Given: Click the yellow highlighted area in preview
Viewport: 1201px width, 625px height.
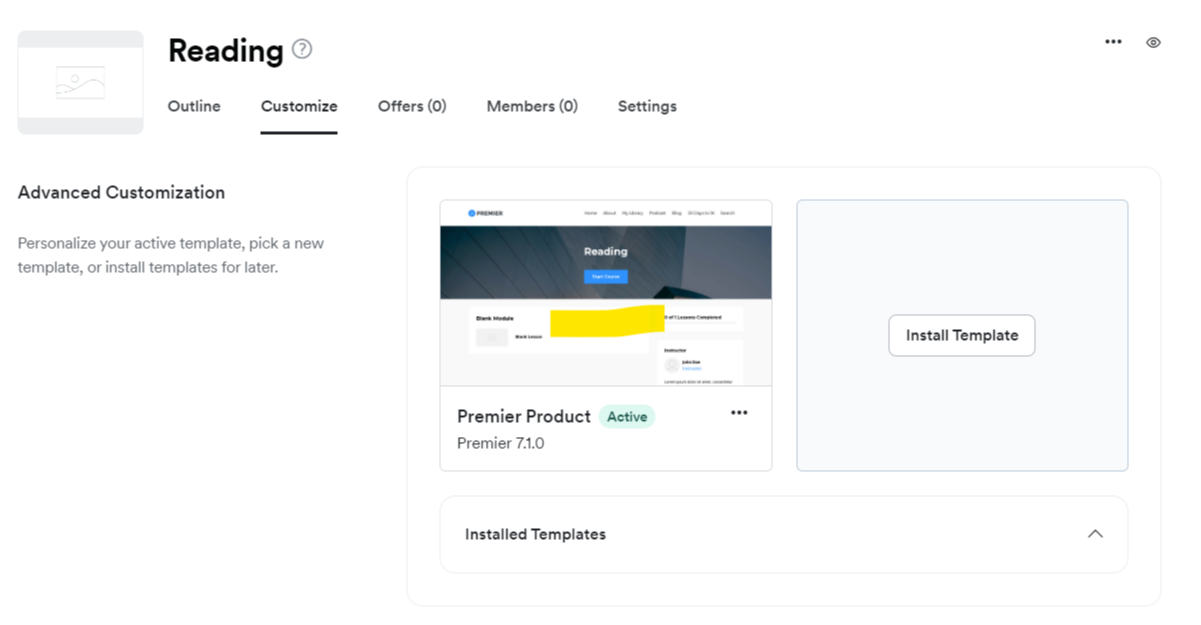Looking at the screenshot, I should 603,322.
